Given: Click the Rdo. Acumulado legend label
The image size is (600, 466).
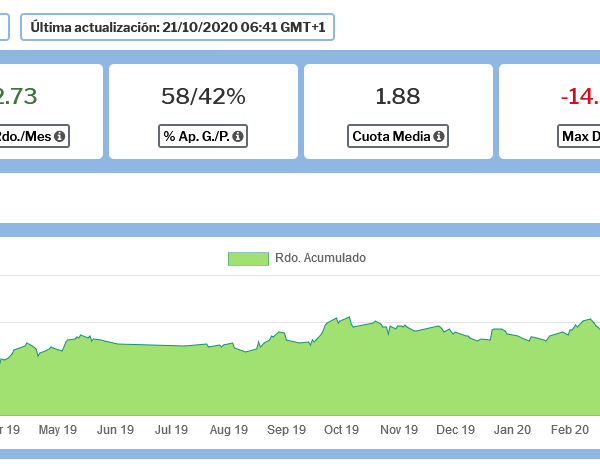Looking at the screenshot, I should pos(321,258).
